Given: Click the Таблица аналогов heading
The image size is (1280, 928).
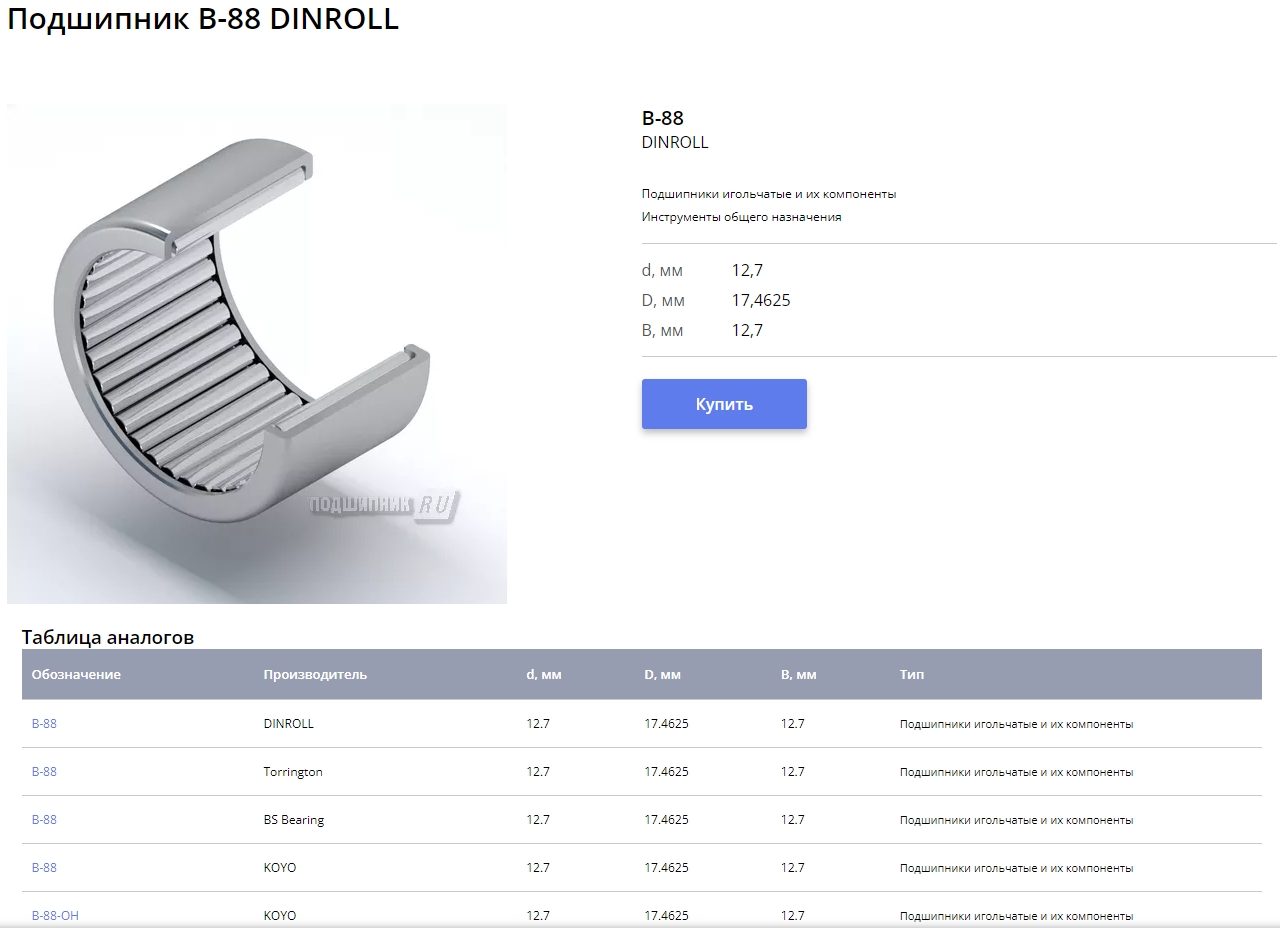Looking at the screenshot, I should 108,637.
